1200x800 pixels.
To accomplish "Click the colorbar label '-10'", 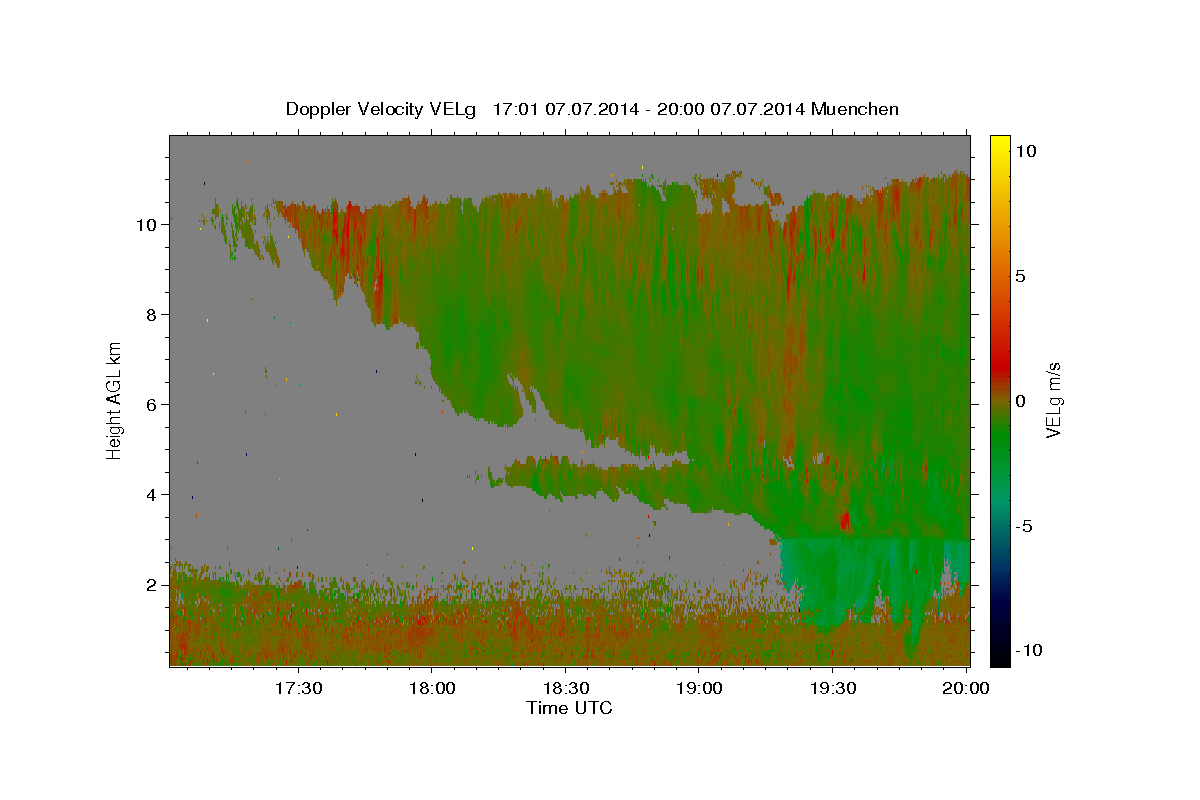I will [x=1029, y=650].
